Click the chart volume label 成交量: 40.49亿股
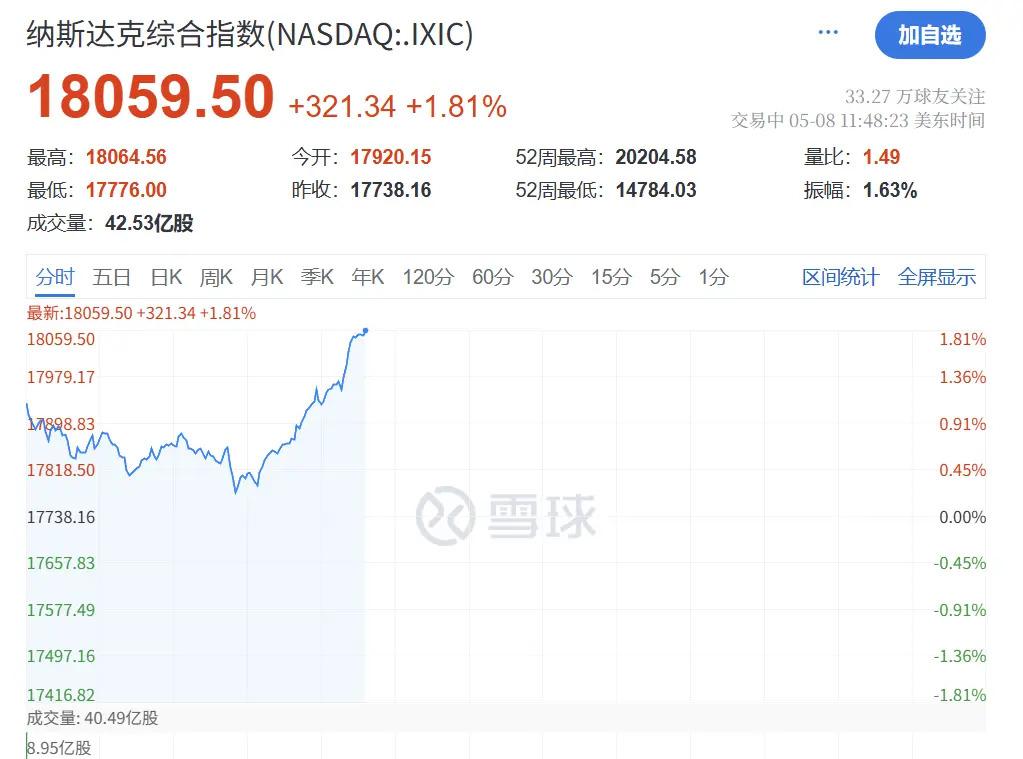This screenshot has height=759, width=1023. 93,718
